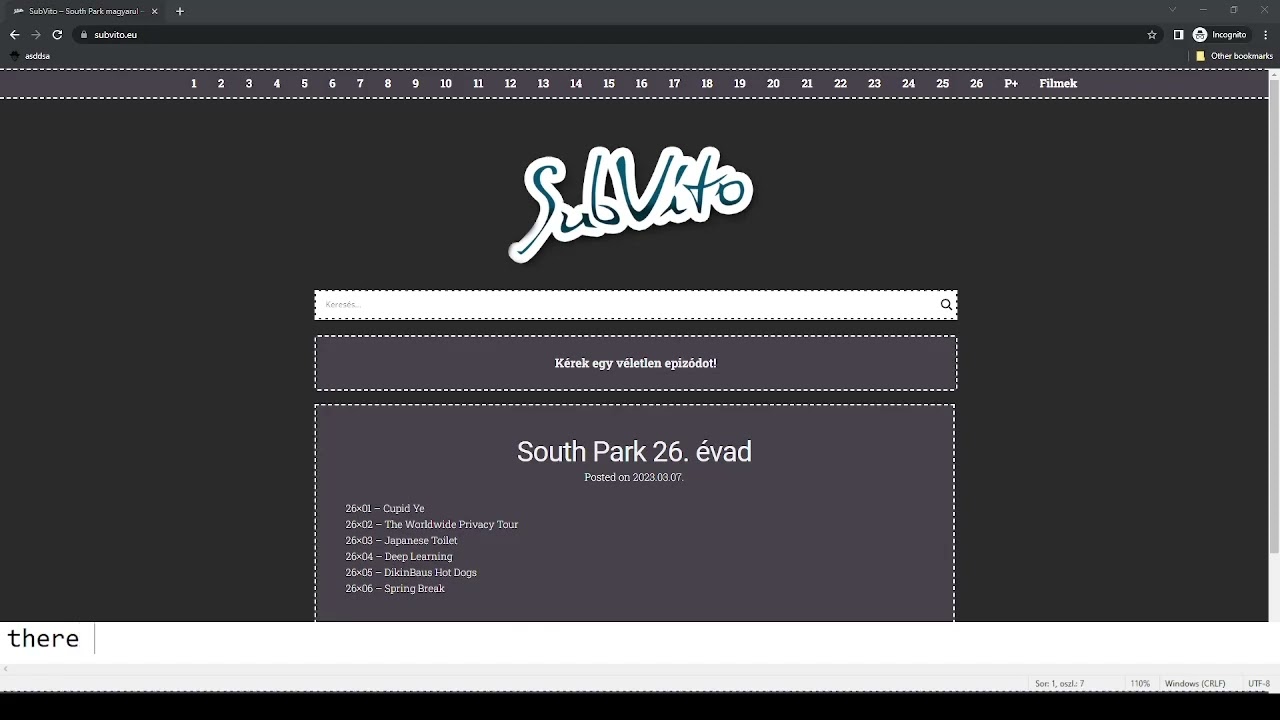Open the asddsa bookmark

click(30, 56)
